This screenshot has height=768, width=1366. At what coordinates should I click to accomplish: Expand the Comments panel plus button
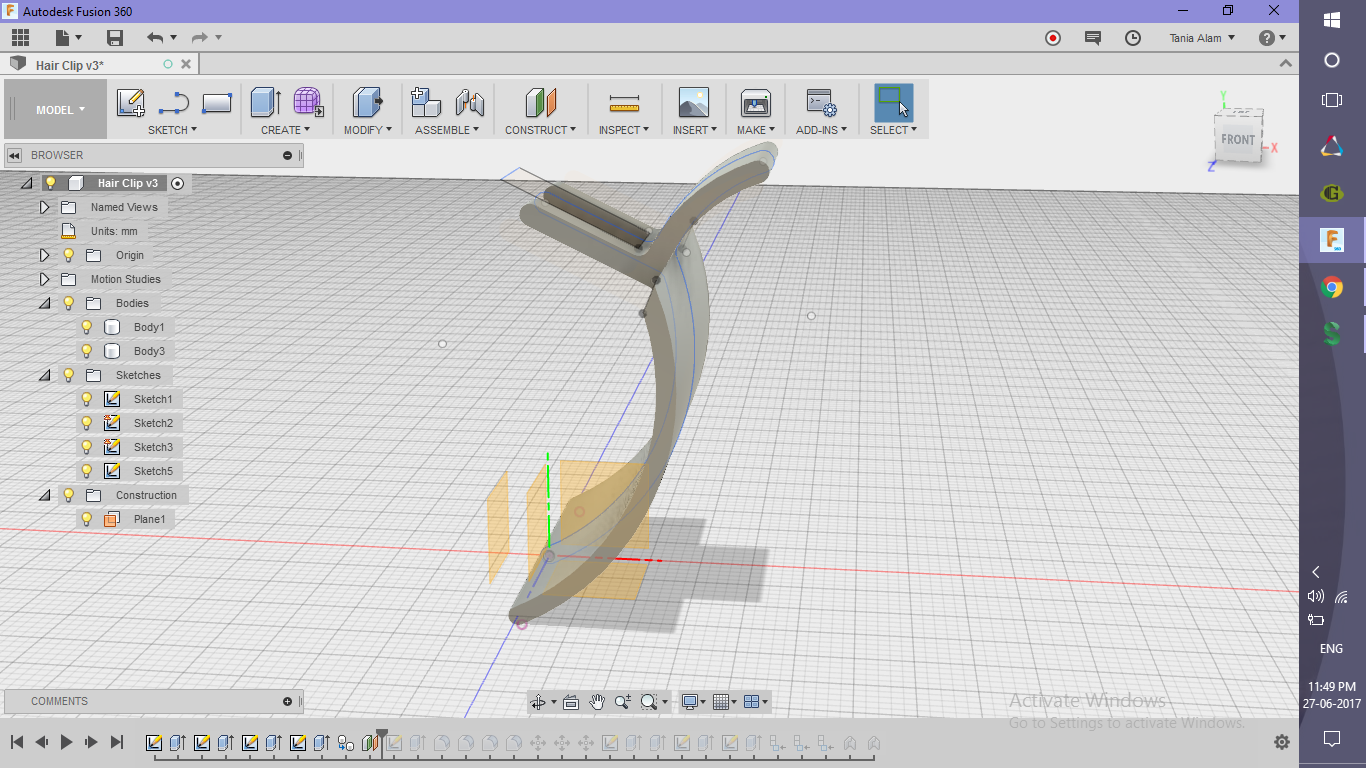[x=288, y=702]
